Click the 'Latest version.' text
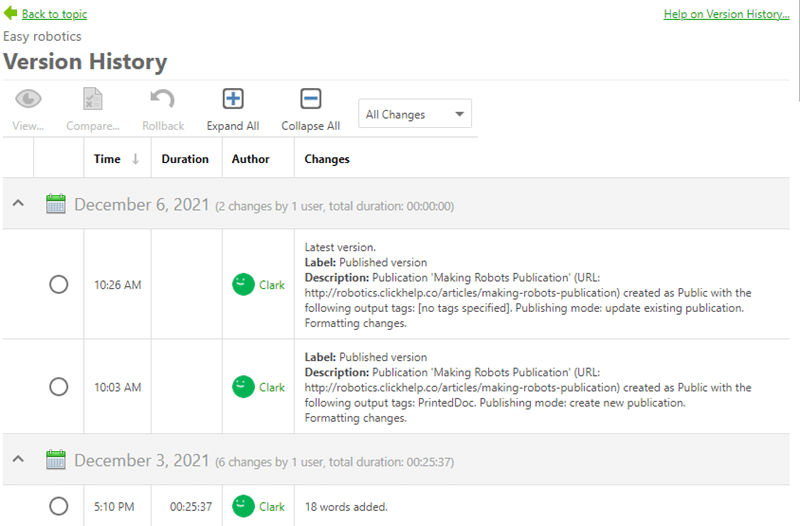This screenshot has height=526, width=800. [340, 247]
